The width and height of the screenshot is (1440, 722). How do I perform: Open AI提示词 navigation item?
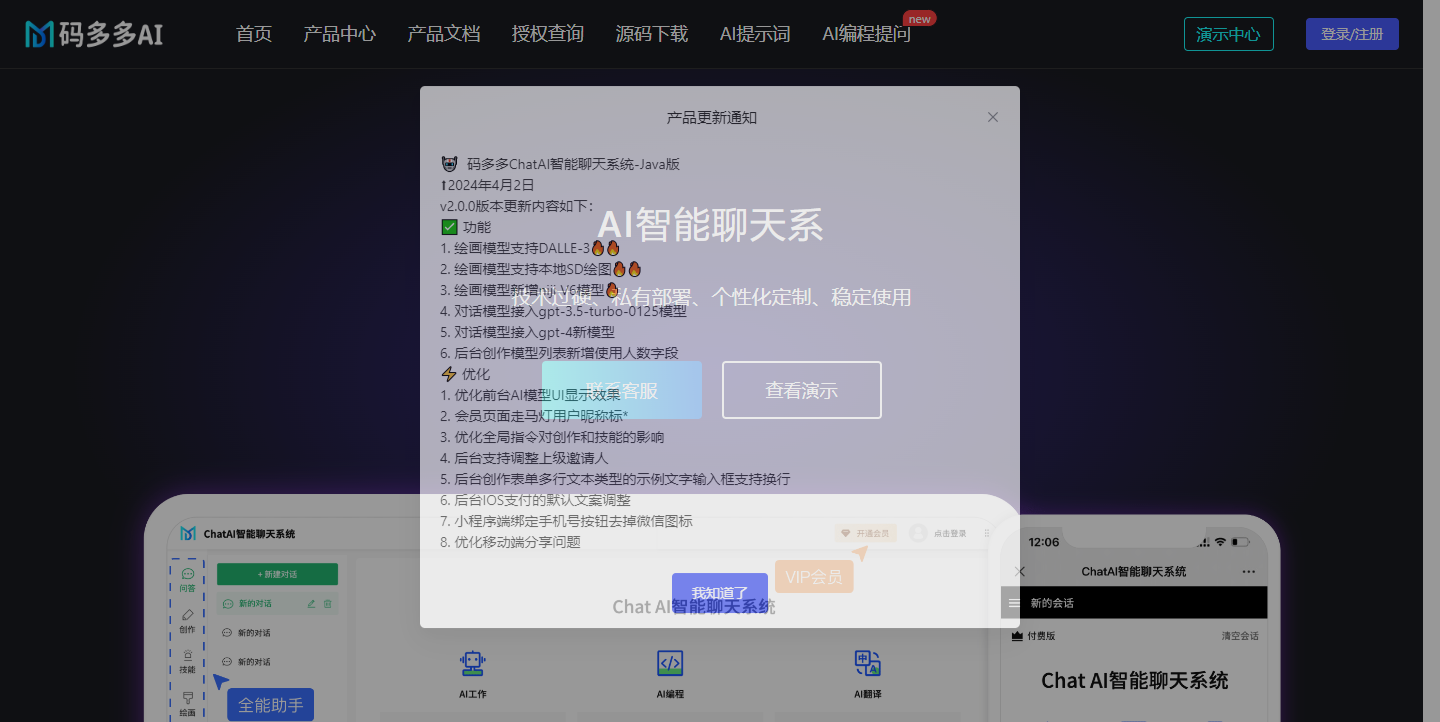pos(755,34)
